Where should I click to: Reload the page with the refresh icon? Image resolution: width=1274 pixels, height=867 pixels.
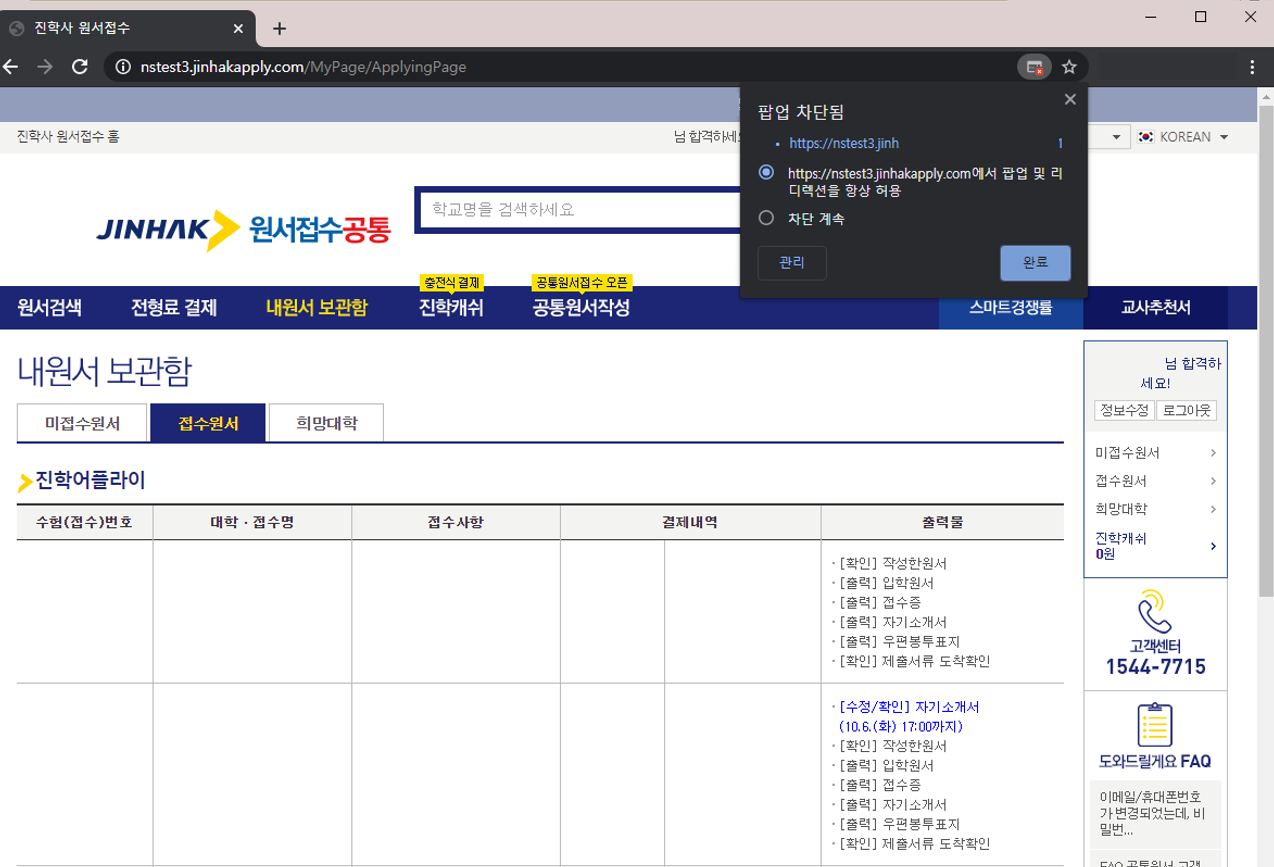tap(80, 67)
